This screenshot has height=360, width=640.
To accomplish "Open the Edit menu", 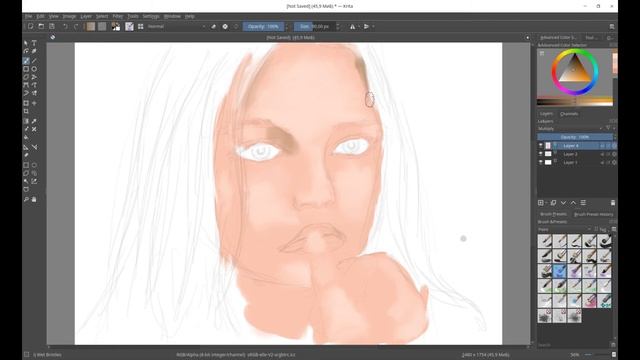I will [40, 16].
